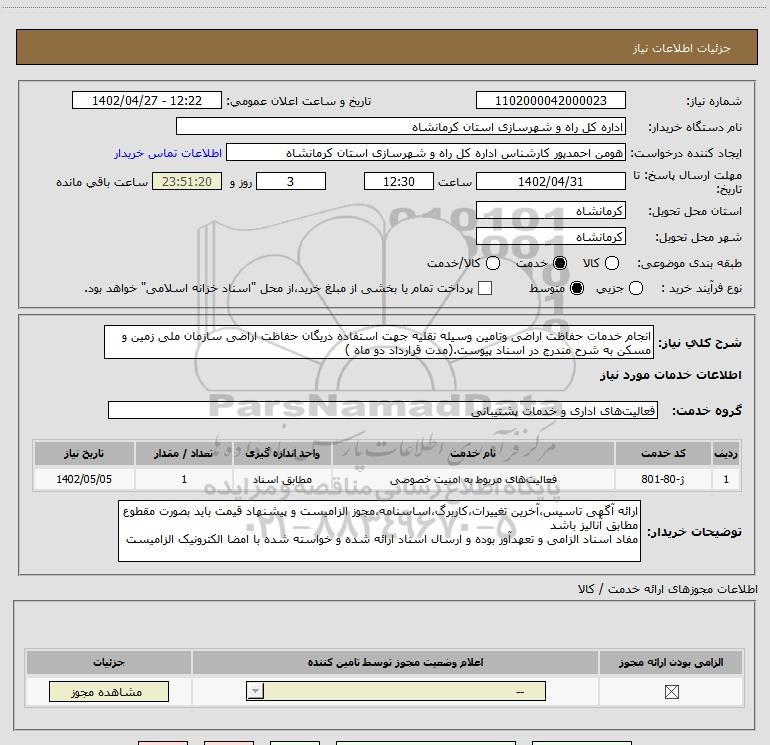Toggle the Islamic treasury payment checkbox
Image resolution: width=770 pixels, height=745 pixels.
pyautogui.click(x=485, y=288)
